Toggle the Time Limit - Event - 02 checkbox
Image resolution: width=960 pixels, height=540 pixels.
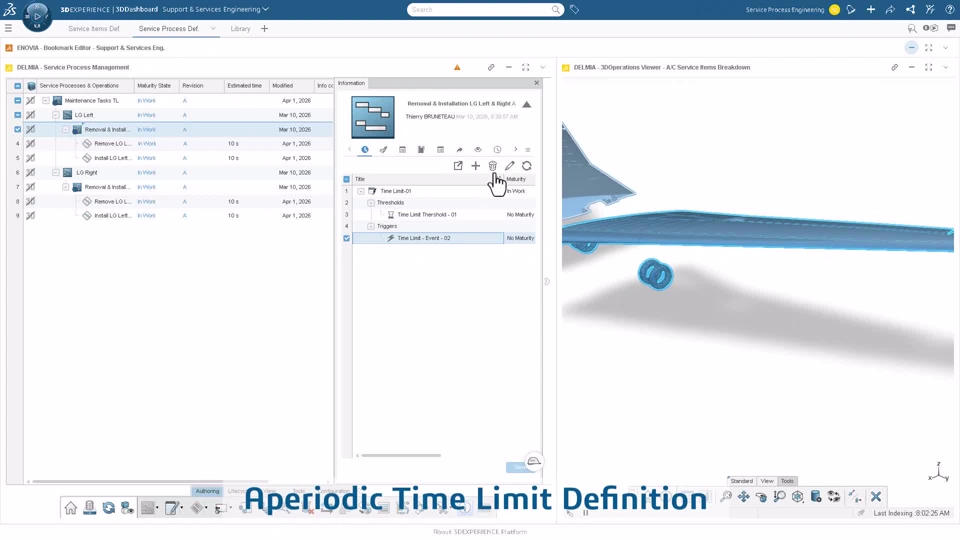(x=347, y=238)
